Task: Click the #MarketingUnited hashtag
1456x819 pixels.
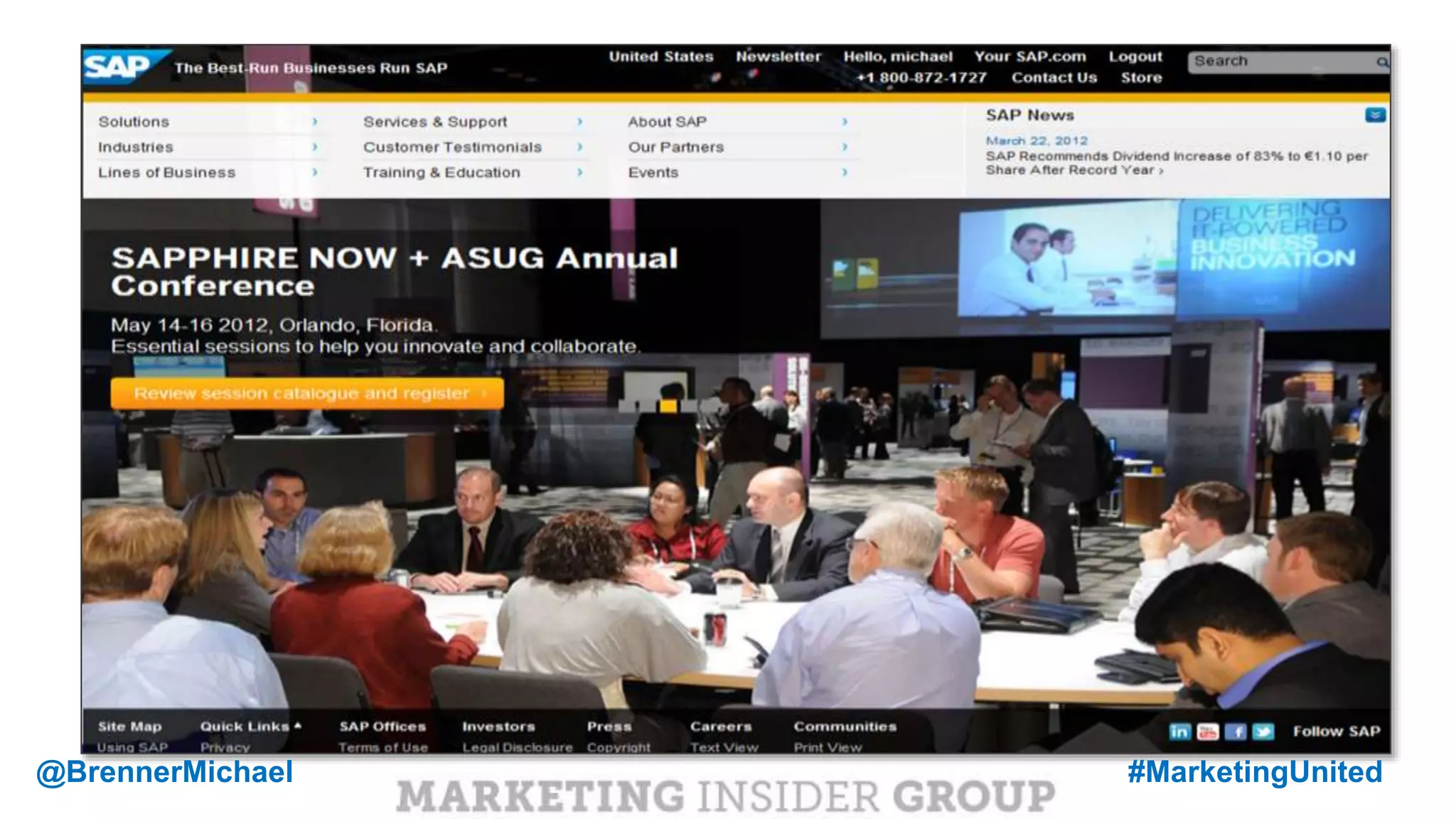Action: 1255,772
